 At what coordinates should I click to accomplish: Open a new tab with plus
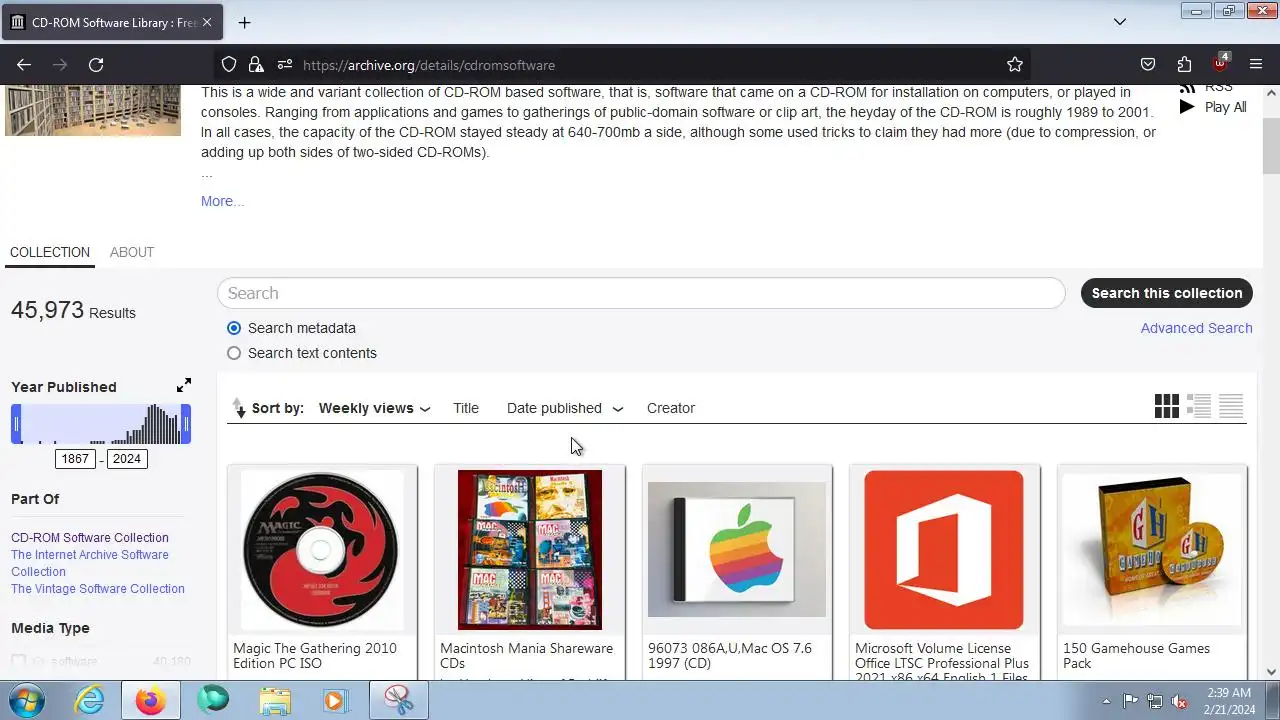click(x=244, y=22)
